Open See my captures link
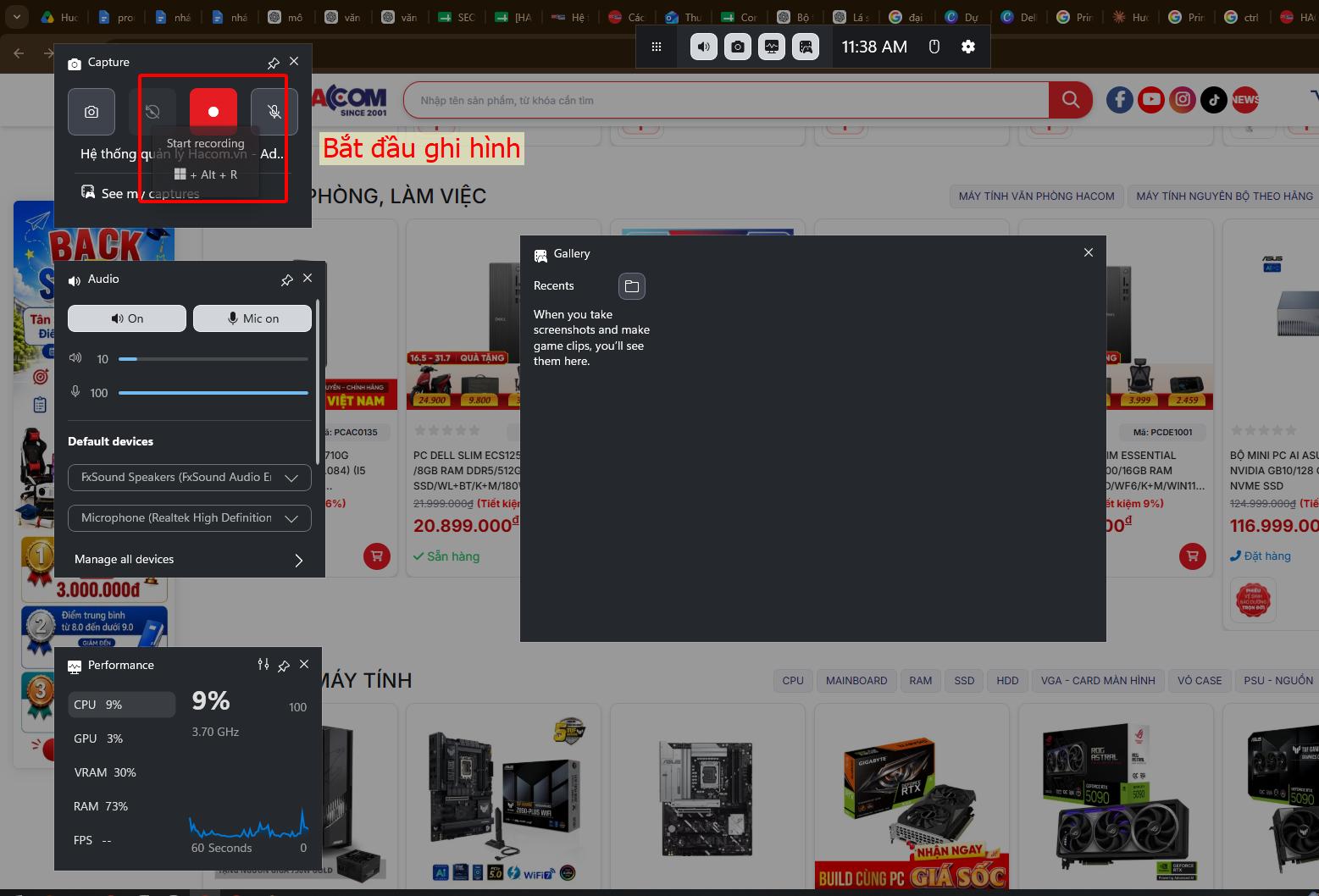Screen dimensions: 1319x896 pos(141,193)
